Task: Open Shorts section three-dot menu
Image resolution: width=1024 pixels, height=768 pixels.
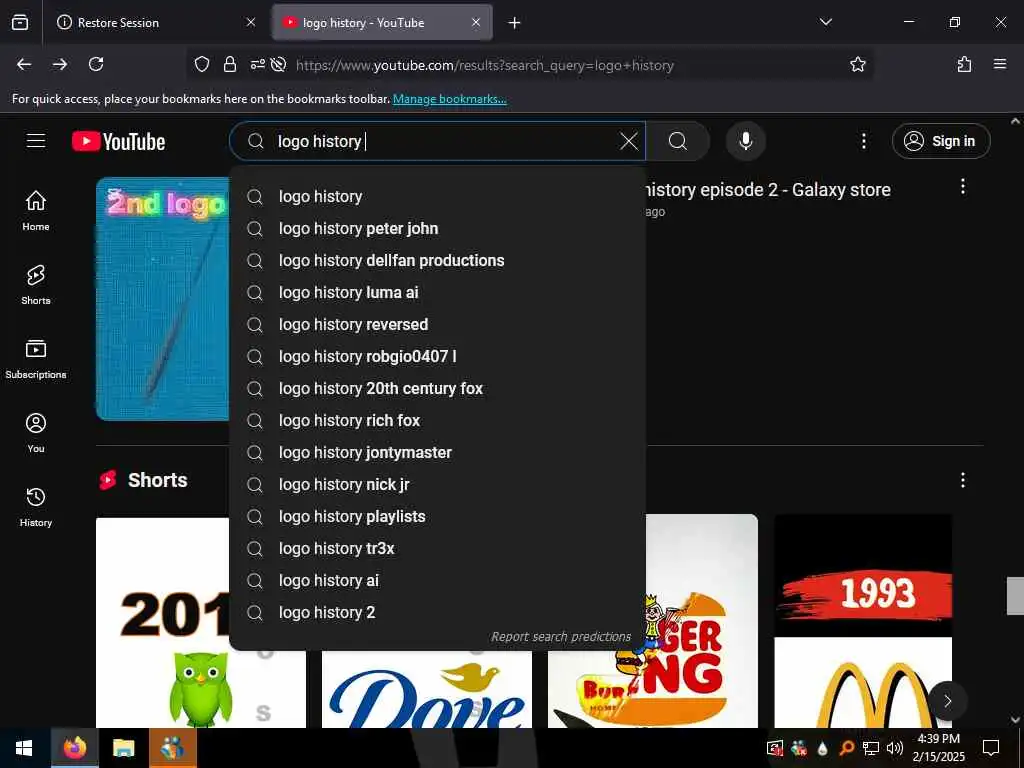Action: pyautogui.click(x=963, y=481)
